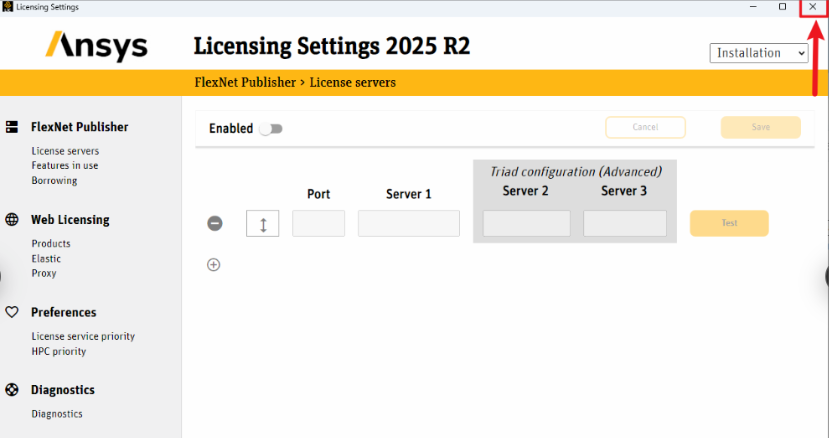
Task: Maximize the Licensing Settings window
Action: 782,7
